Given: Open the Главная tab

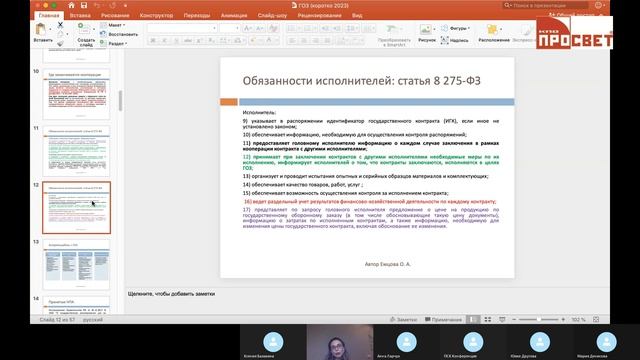Looking at the screenshot, I should 49,16.
